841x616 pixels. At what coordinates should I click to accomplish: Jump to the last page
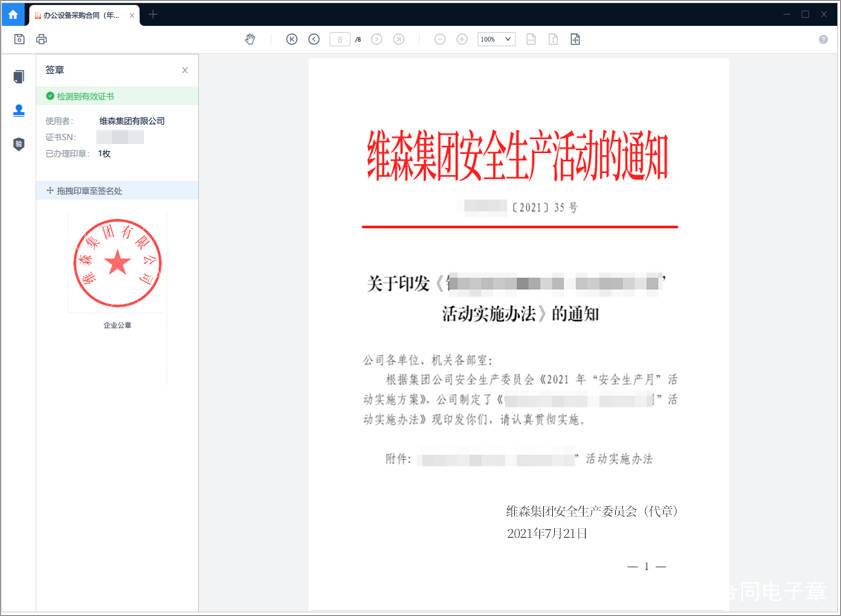399,39
